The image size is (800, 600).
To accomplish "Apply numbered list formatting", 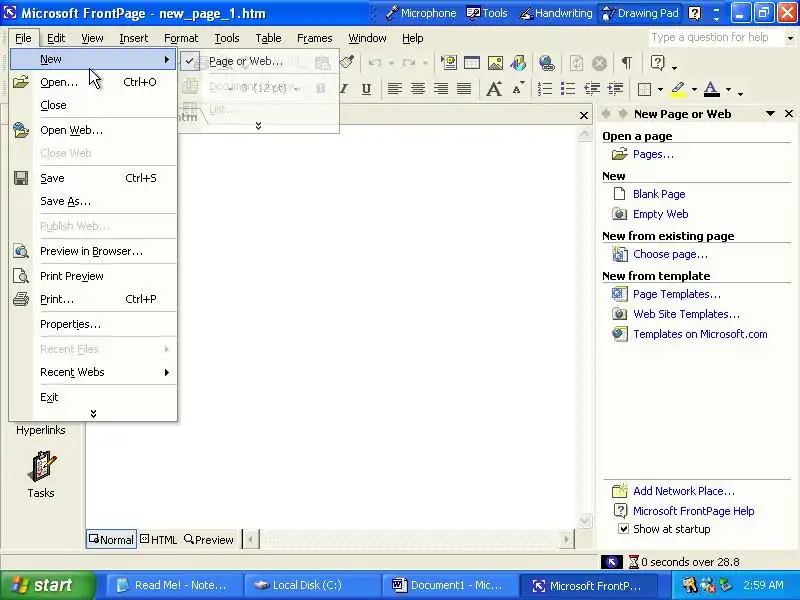I will click(x=545, y=89).
